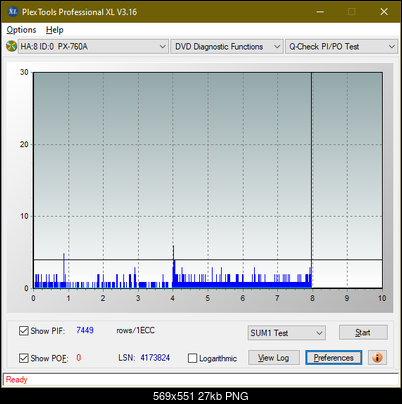The width and height of the screenshot is (402, 404).
Task: Click the PIF value 7449
Action: 85,330
